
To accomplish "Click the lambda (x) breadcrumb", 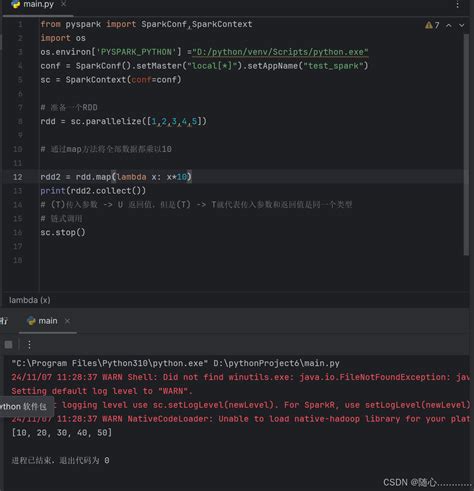I will coord(30,300).
